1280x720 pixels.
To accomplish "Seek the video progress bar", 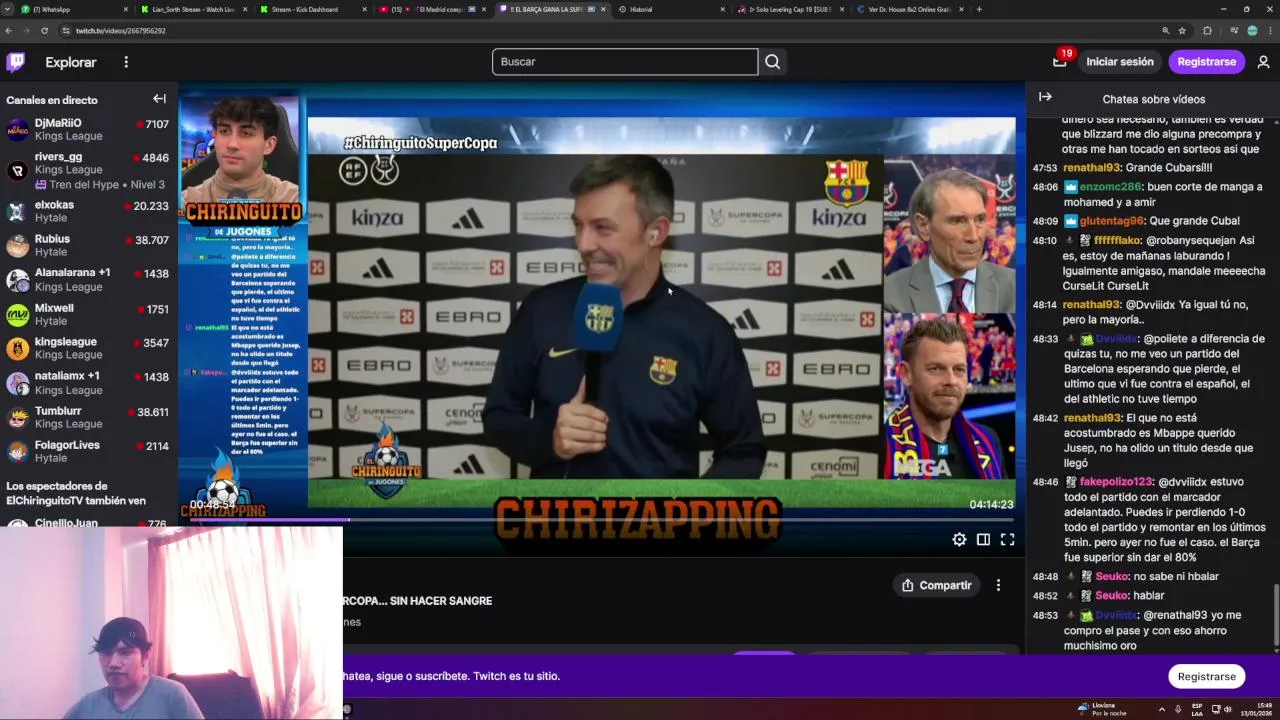I will click(601, 520).
